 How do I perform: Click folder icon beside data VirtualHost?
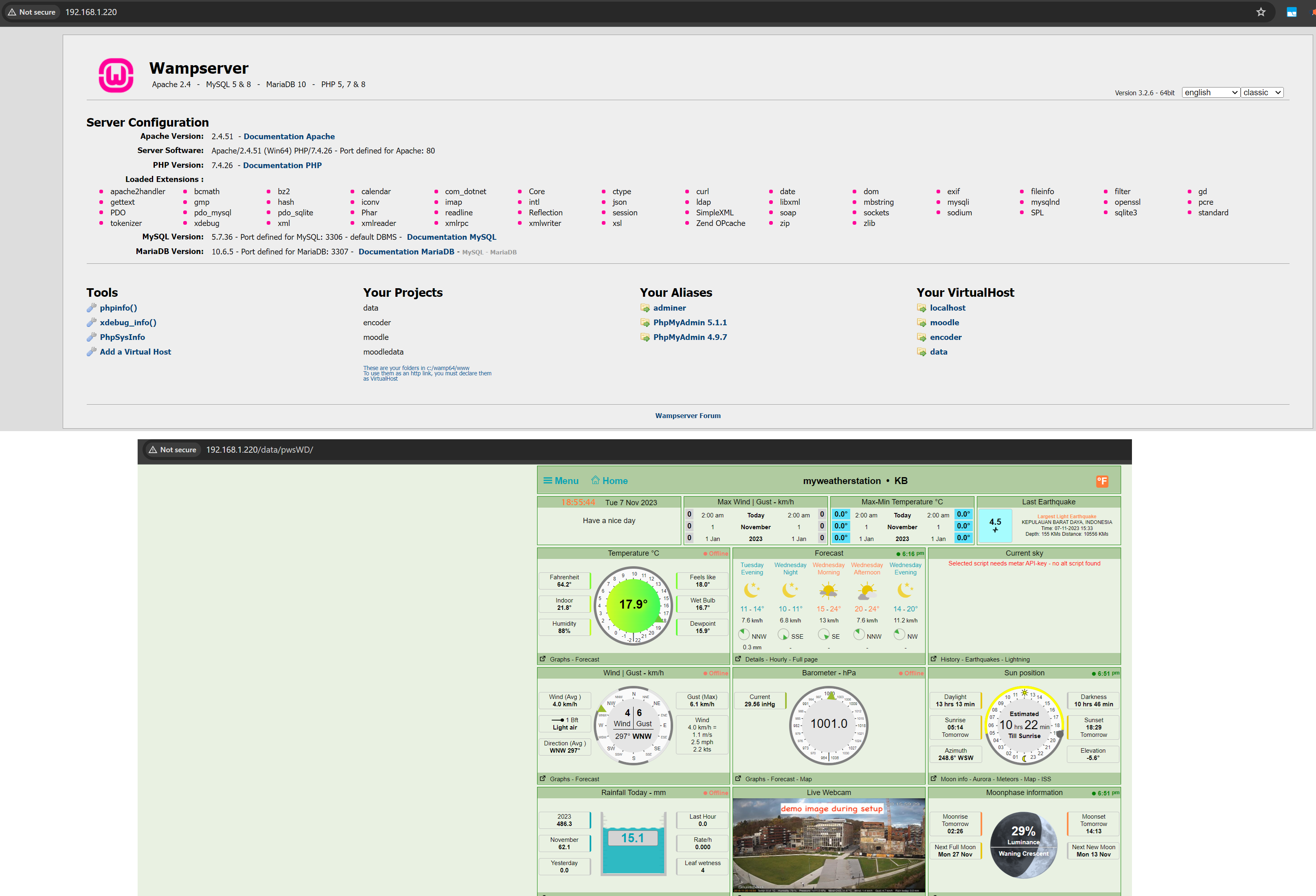(921, 352)
